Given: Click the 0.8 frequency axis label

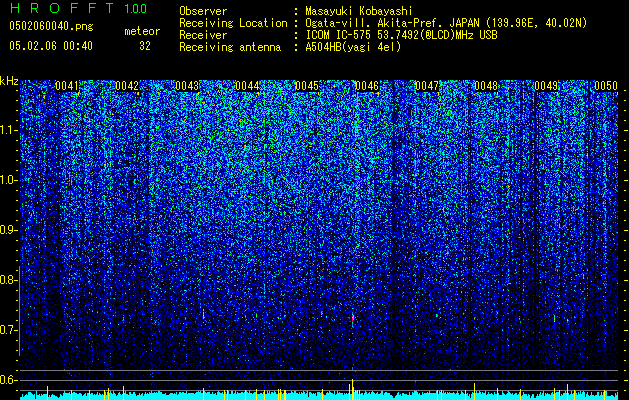Looking at the screenshot, I should click(x=8, y=280).
